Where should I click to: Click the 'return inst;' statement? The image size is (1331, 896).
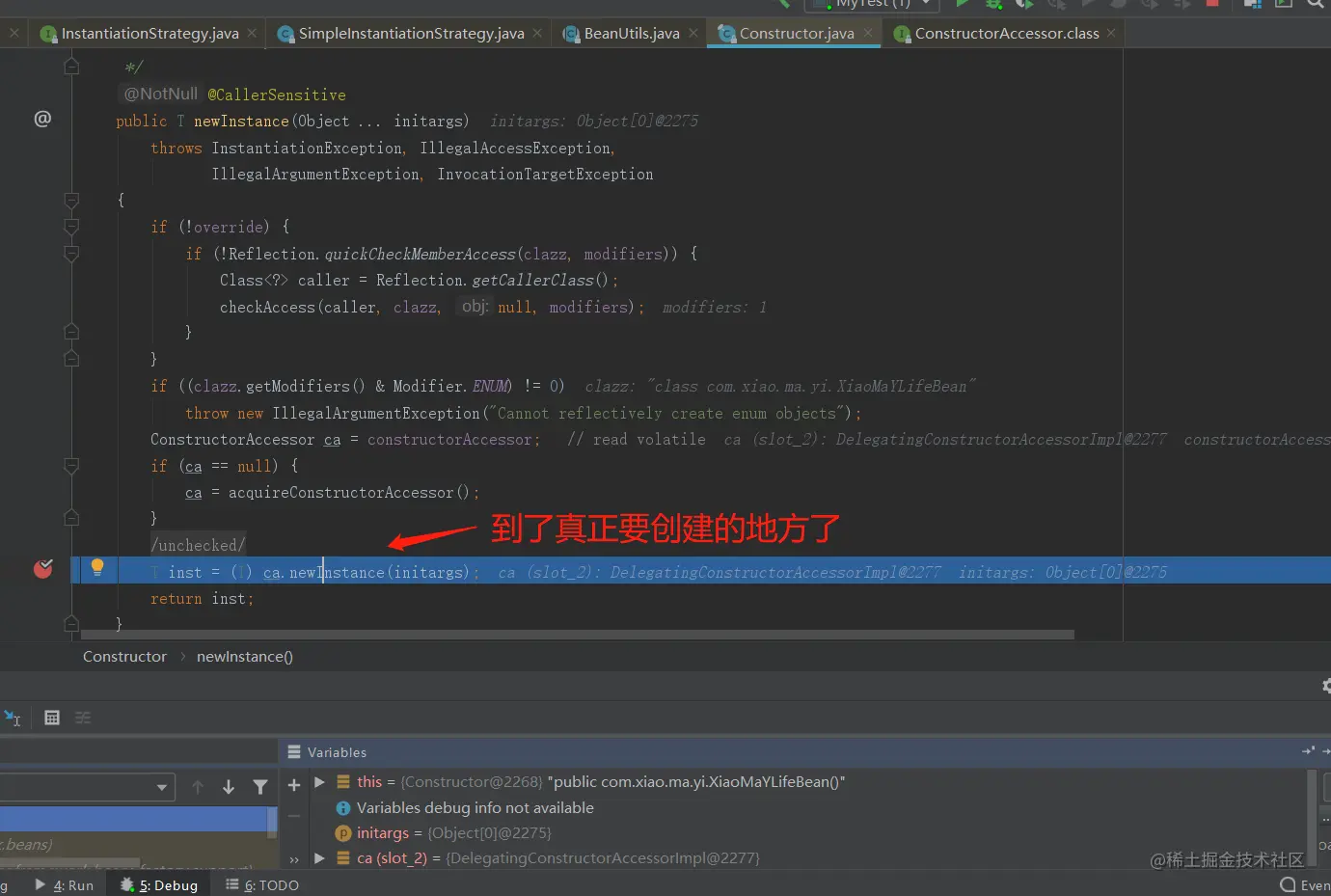click(x=202, y=599)
